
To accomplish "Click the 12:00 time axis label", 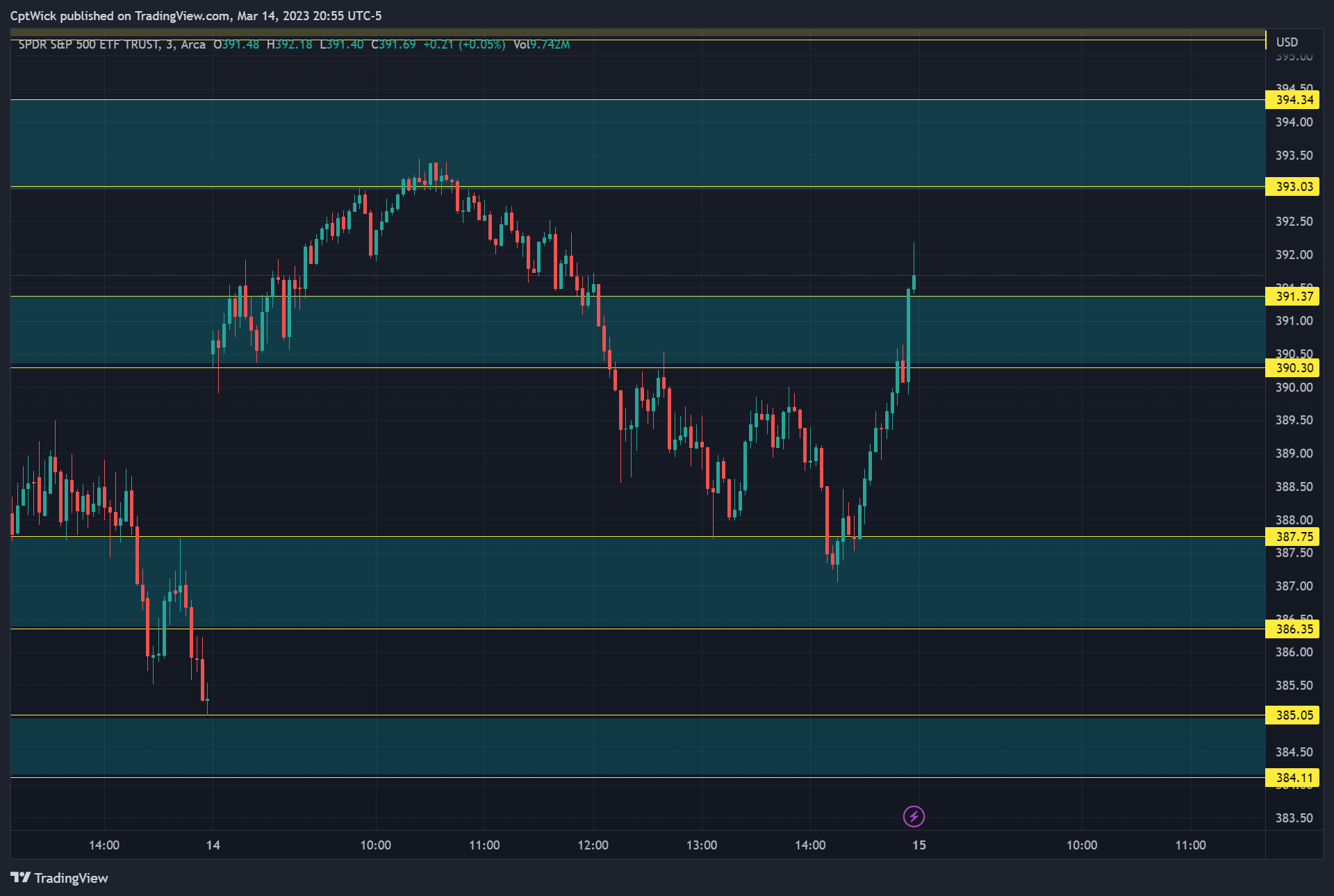I will click(593, 845).
